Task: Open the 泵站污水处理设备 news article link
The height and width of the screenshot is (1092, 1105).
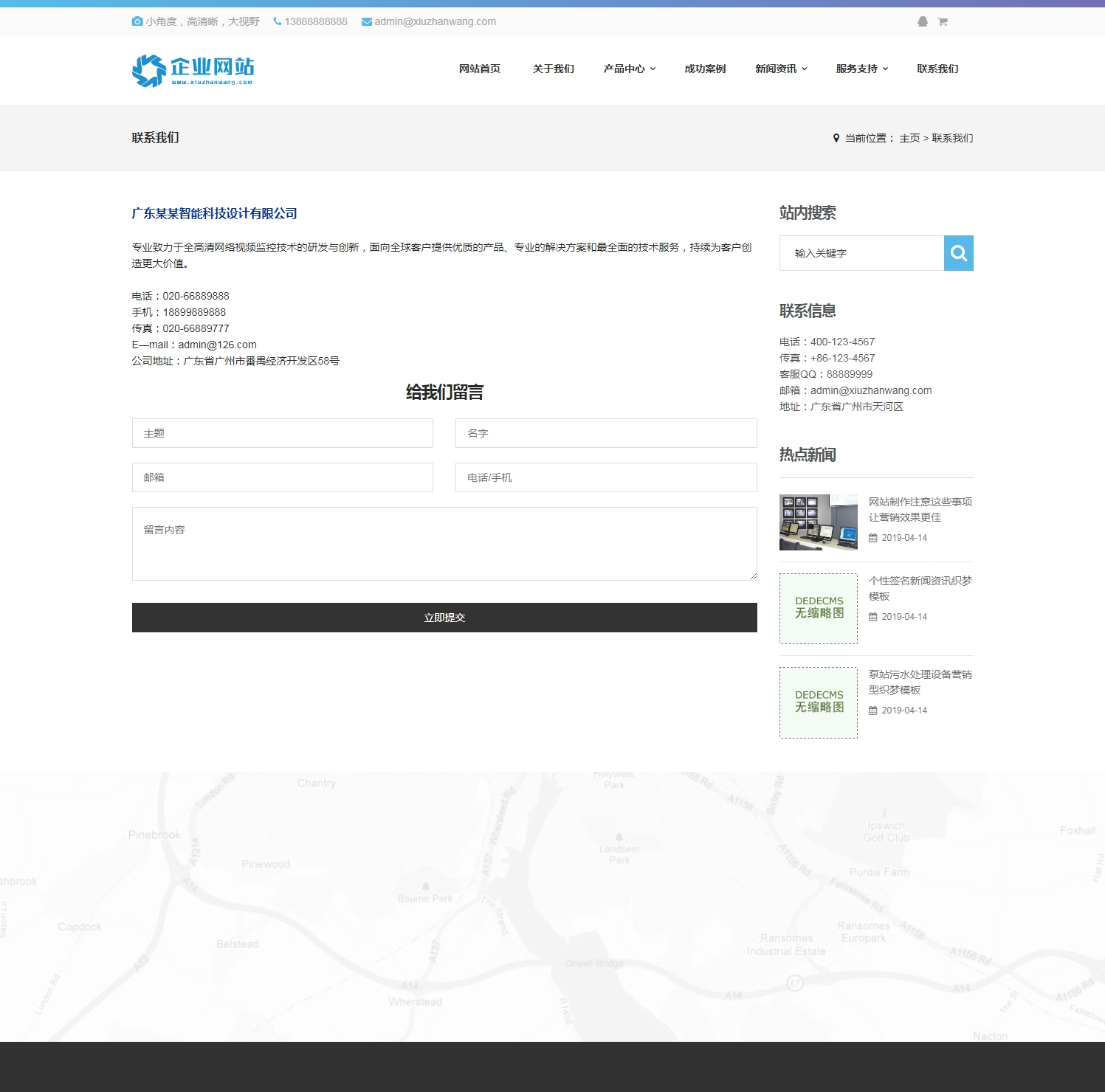Action: pos(920,682)
